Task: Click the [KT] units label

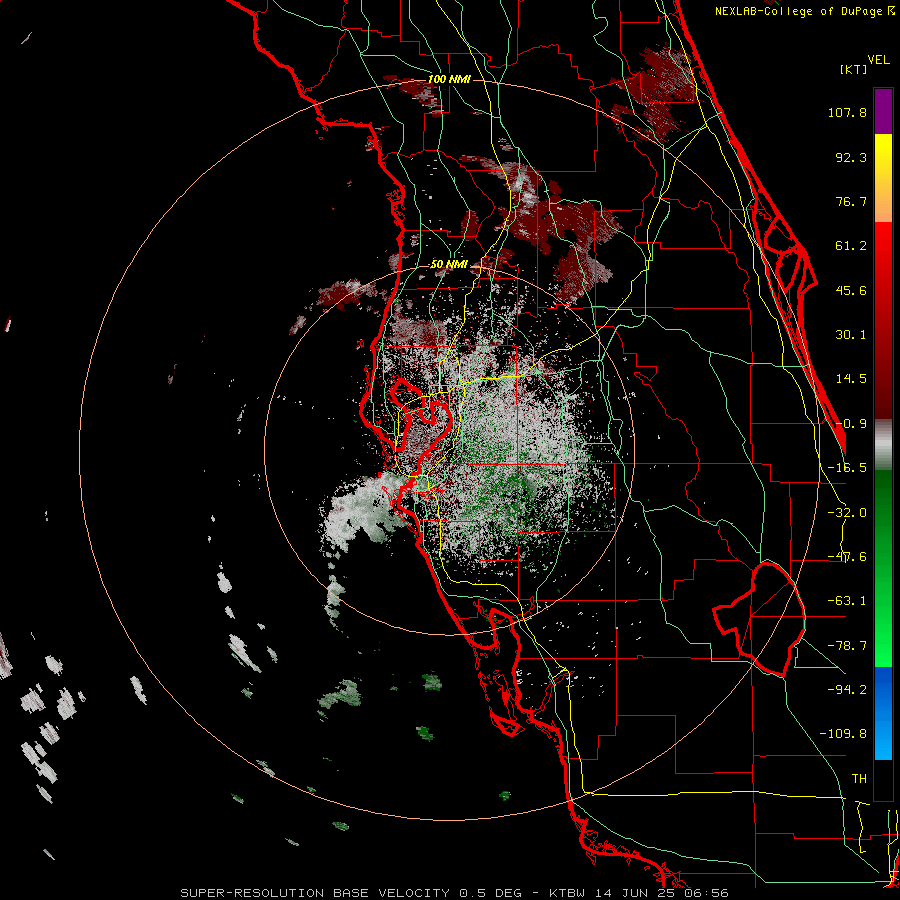Action: pyautogui.click(x=854, y=69)
